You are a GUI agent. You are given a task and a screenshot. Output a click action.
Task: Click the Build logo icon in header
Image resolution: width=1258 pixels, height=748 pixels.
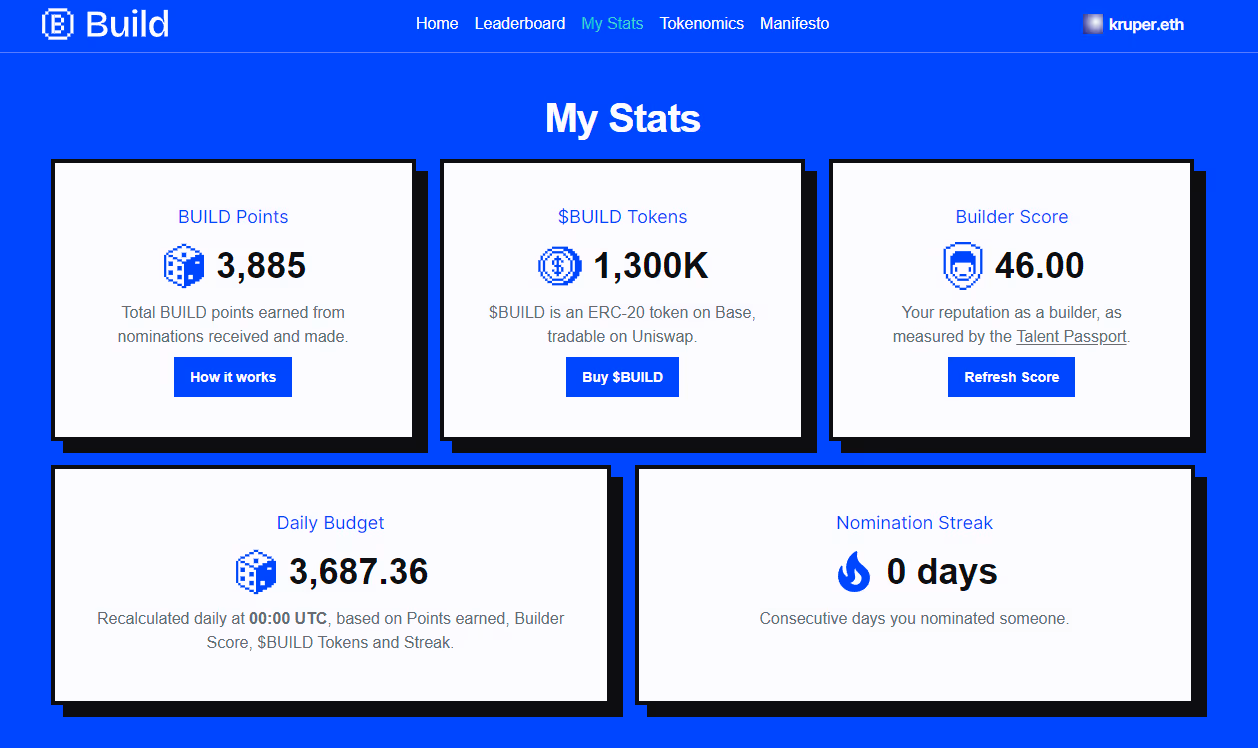coord(58,24)
